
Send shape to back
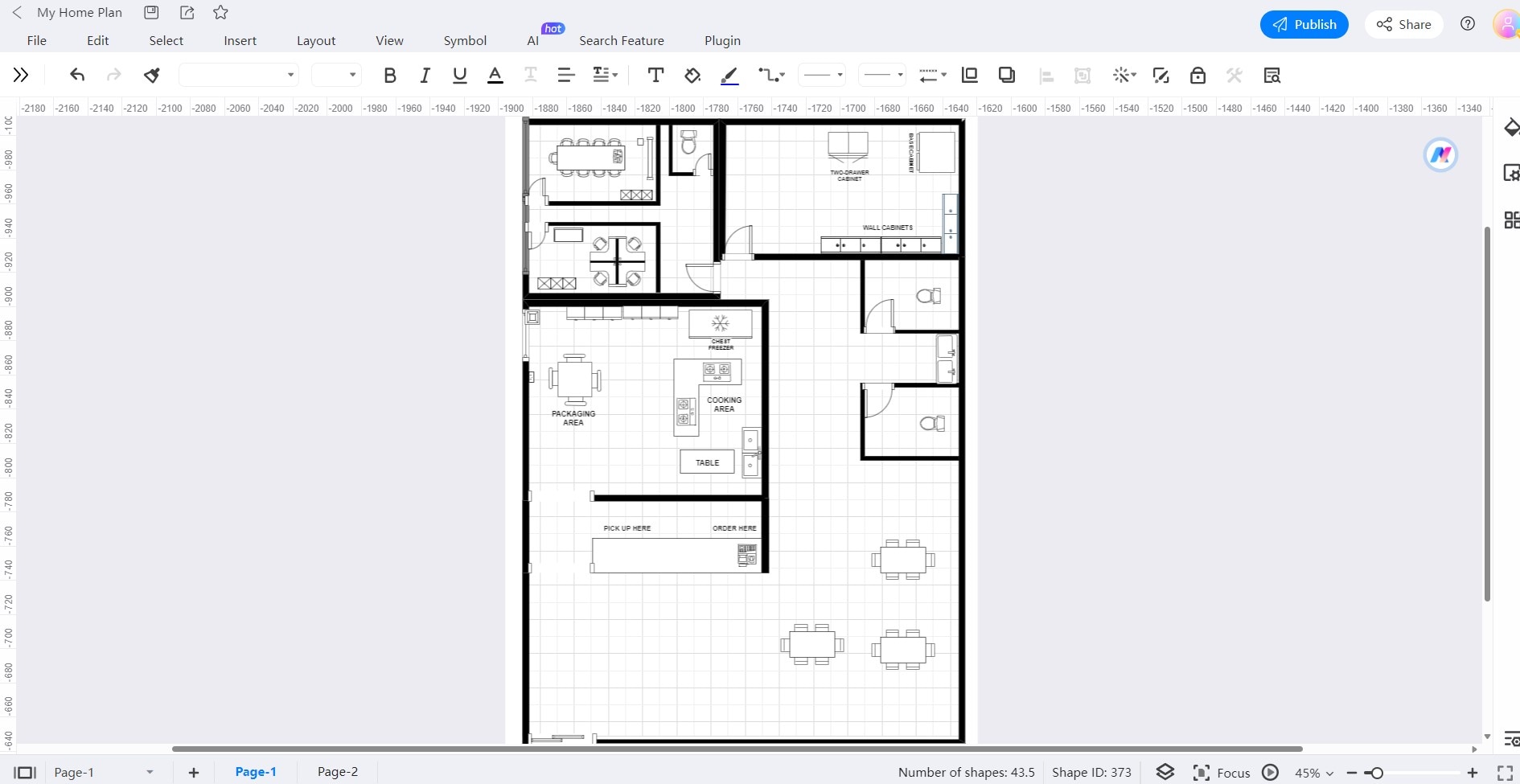(x=1006, y=75)
